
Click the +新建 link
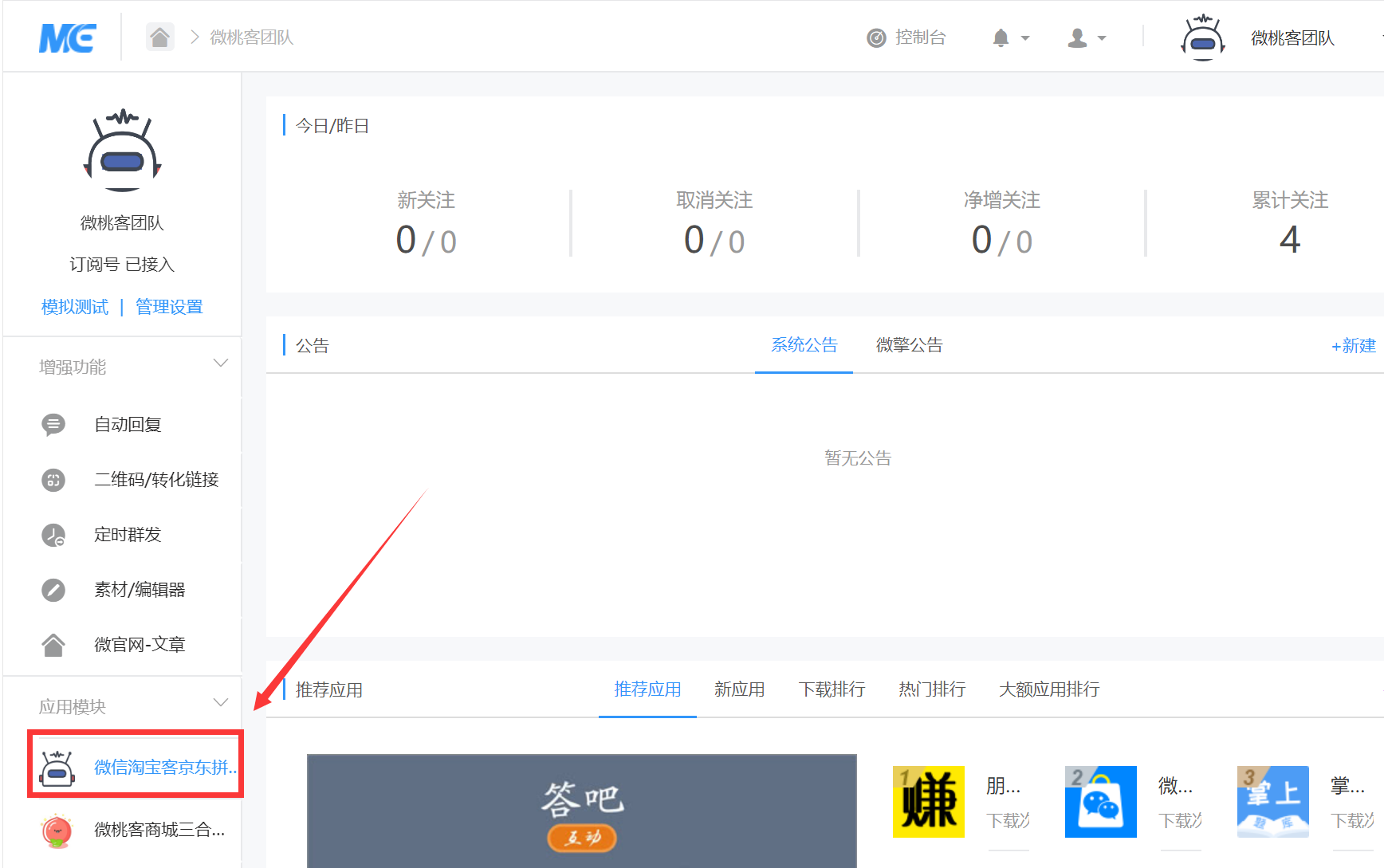pos(1354,346)
